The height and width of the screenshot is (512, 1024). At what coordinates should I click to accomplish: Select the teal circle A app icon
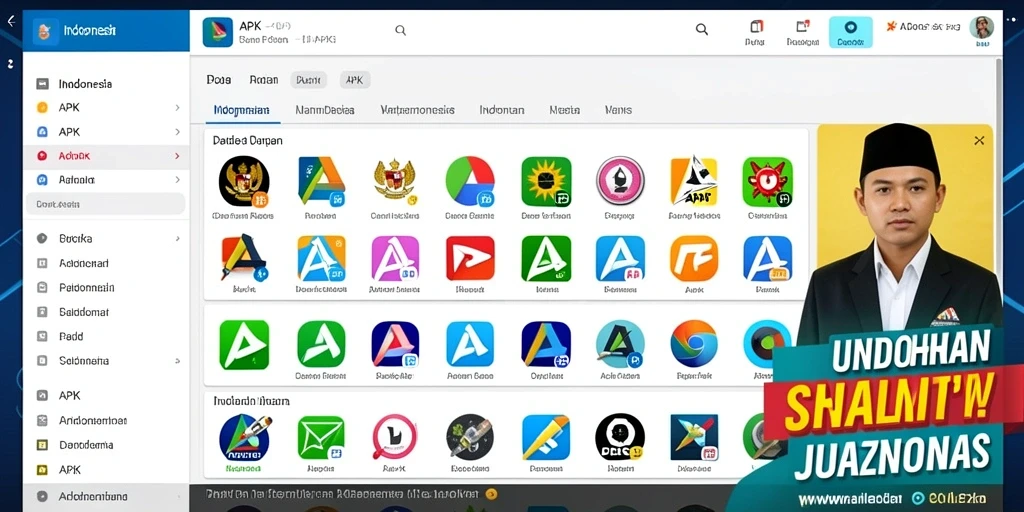[x=620, y=344]
